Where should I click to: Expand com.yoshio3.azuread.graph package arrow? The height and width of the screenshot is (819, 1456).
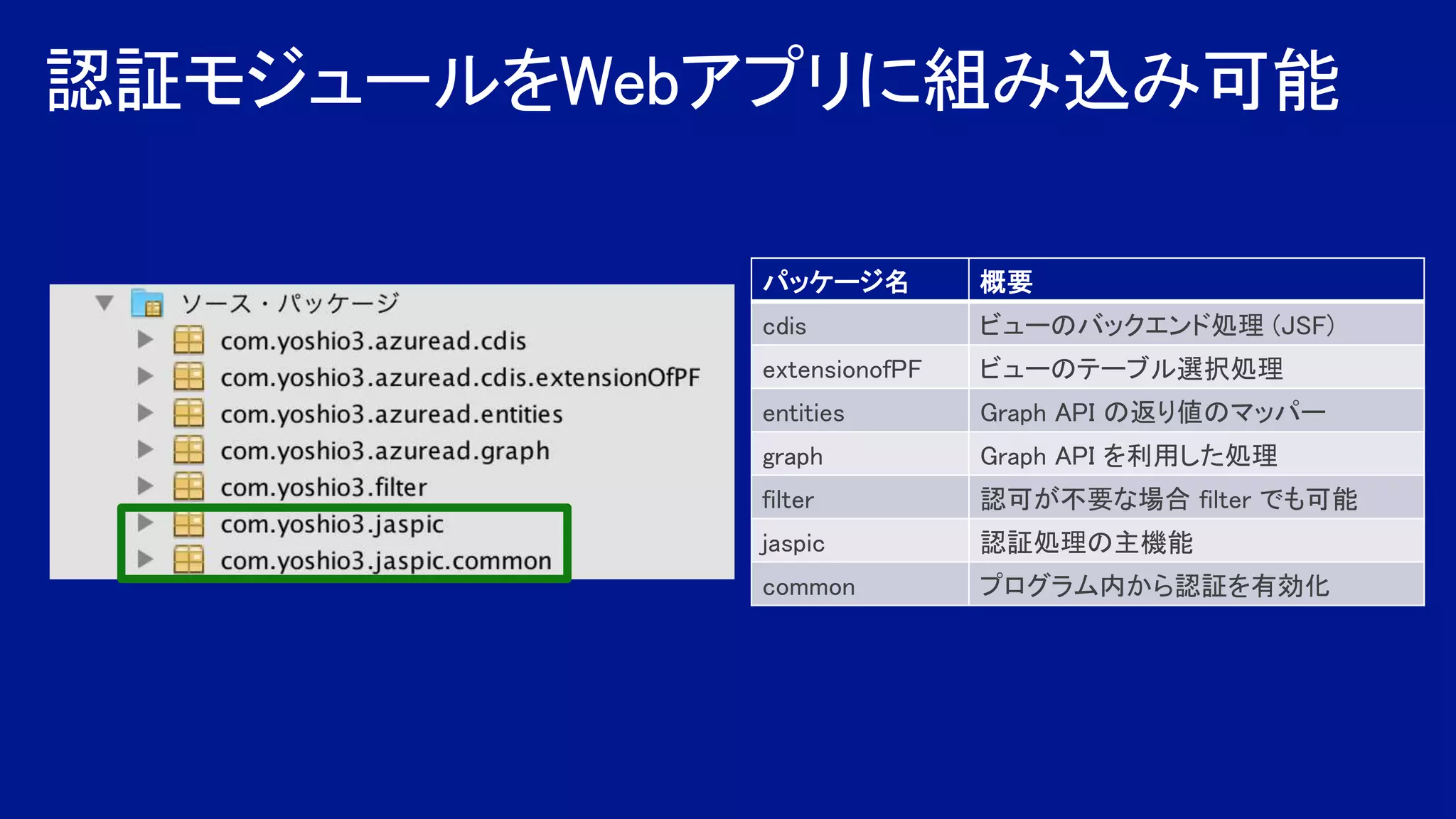coord(146,449)
